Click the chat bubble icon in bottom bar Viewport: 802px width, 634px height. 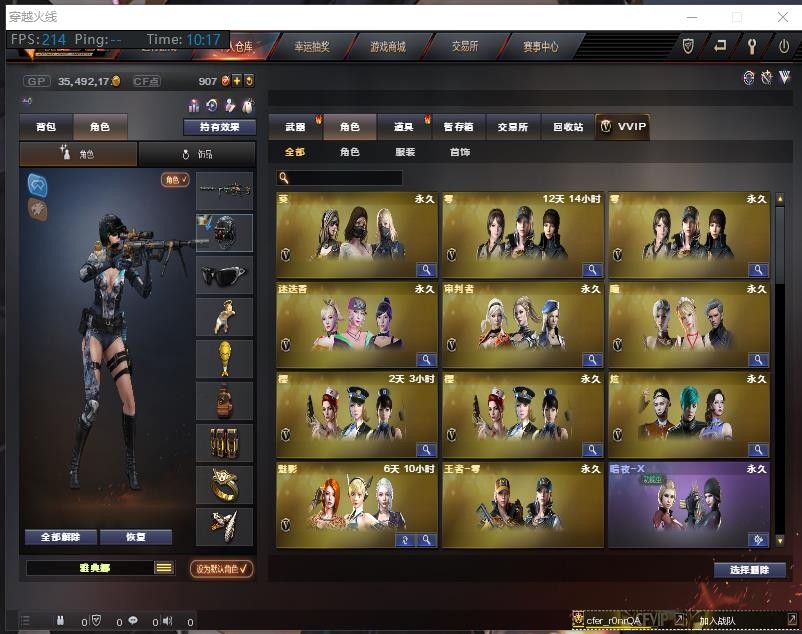(133, 620)
